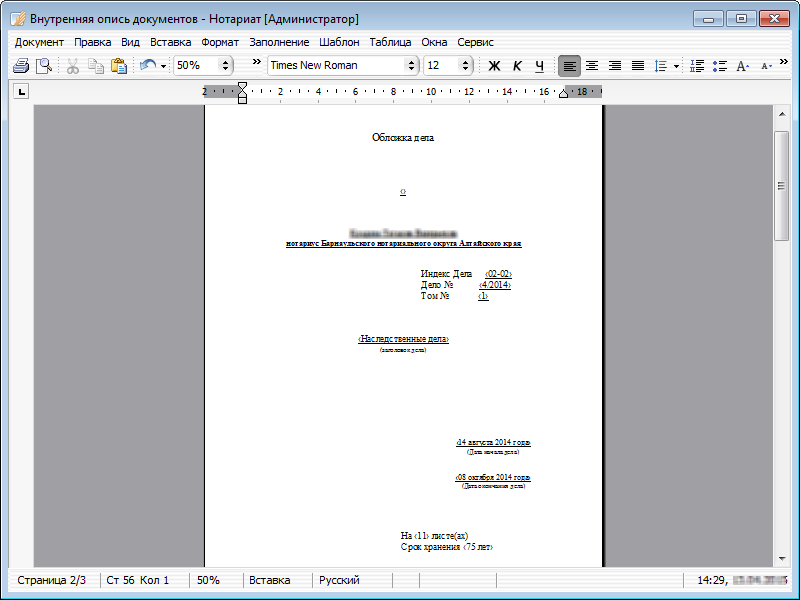The image size is (800, 600).
Task: Click the vertical scrollbar thumb
Action: point(782,185)
